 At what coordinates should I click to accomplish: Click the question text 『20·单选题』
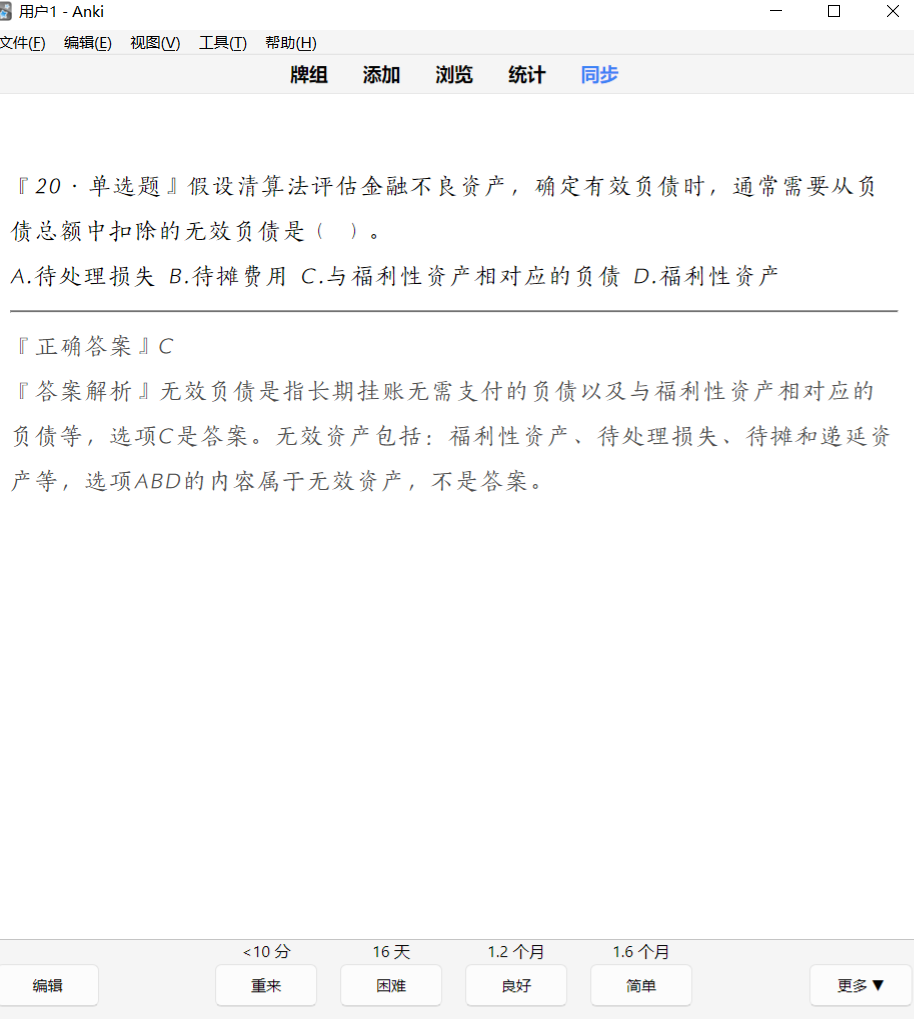[98, 187]
